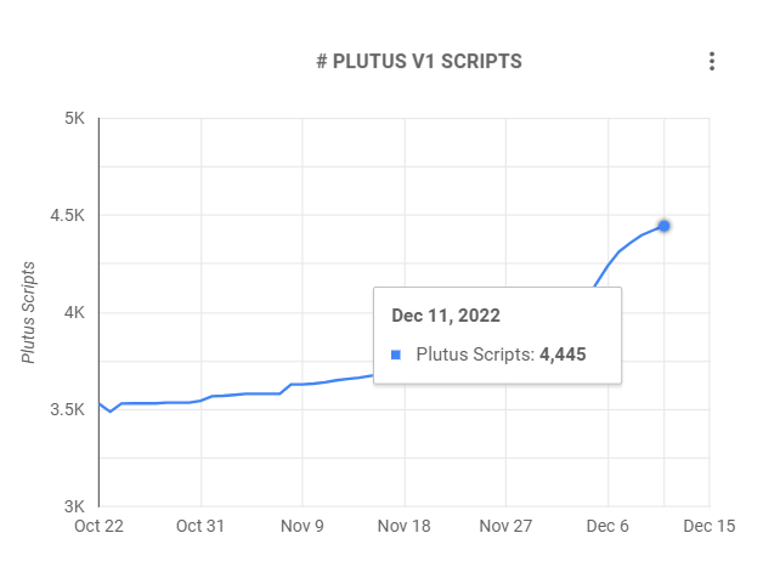The image size is (780, 567).
Task: Open the three-dot chart options menu
Action: [x=712, y=62]
